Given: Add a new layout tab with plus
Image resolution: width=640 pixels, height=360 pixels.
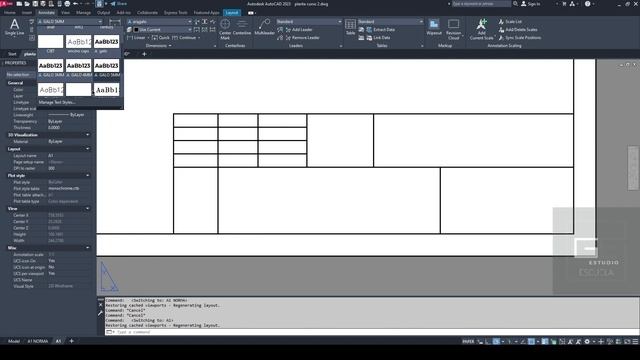Looking at the screenshot, I should pyautogui.click(x=71, y=341).
